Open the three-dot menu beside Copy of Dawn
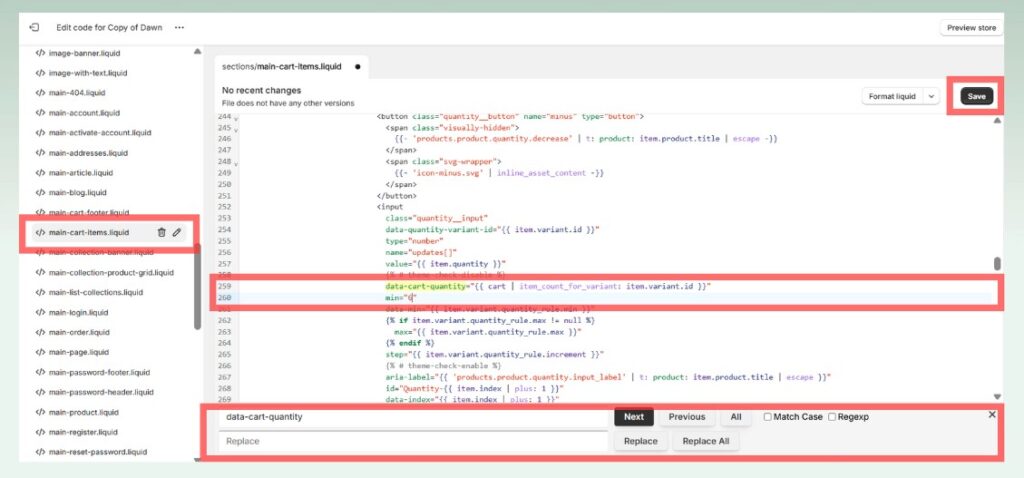The height and width of the screenshot is (478, 1024). (179, 27)
